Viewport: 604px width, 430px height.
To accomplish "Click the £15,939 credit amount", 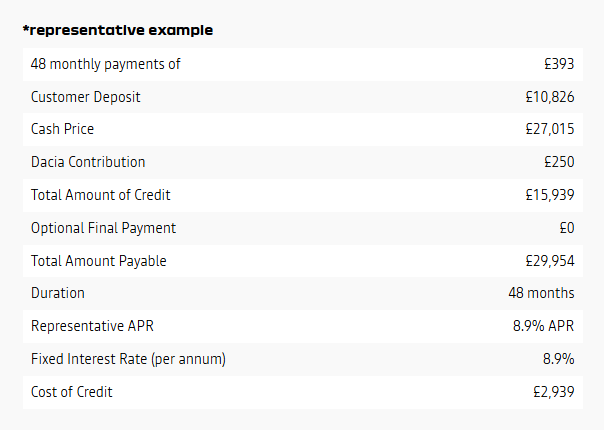I will click(x=550, y=195).
